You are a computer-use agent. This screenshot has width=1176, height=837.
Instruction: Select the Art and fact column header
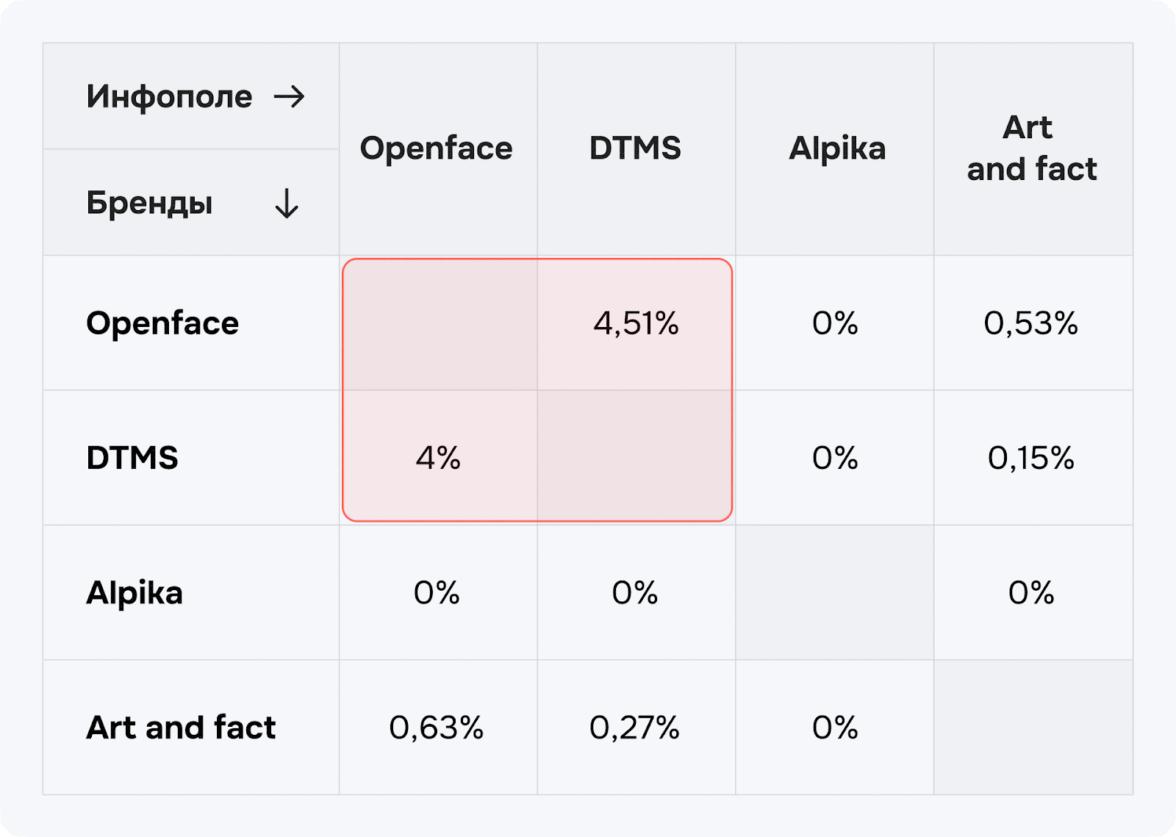(x=1031, y=149)
